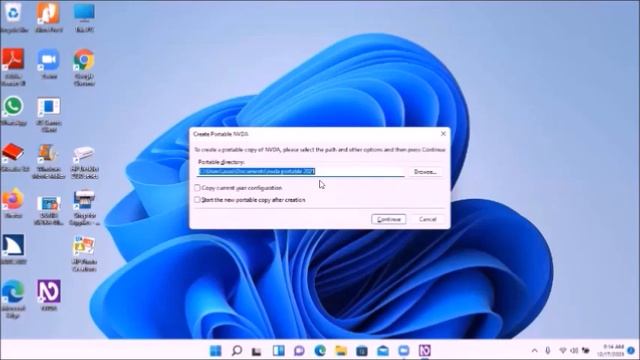Open the Zoom desktop shortcut
The width and height of the screenshot is (640, 360).
(49, 64)
